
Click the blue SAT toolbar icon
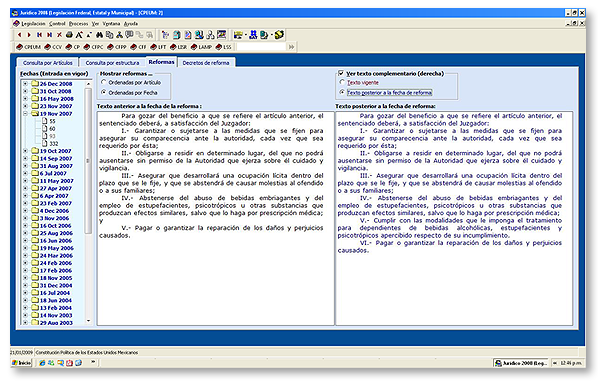click(x=253, y=35)
